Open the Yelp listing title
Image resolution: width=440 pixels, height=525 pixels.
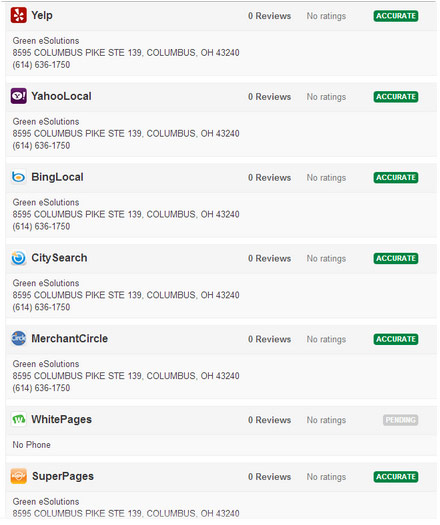[x=42, y=15]
